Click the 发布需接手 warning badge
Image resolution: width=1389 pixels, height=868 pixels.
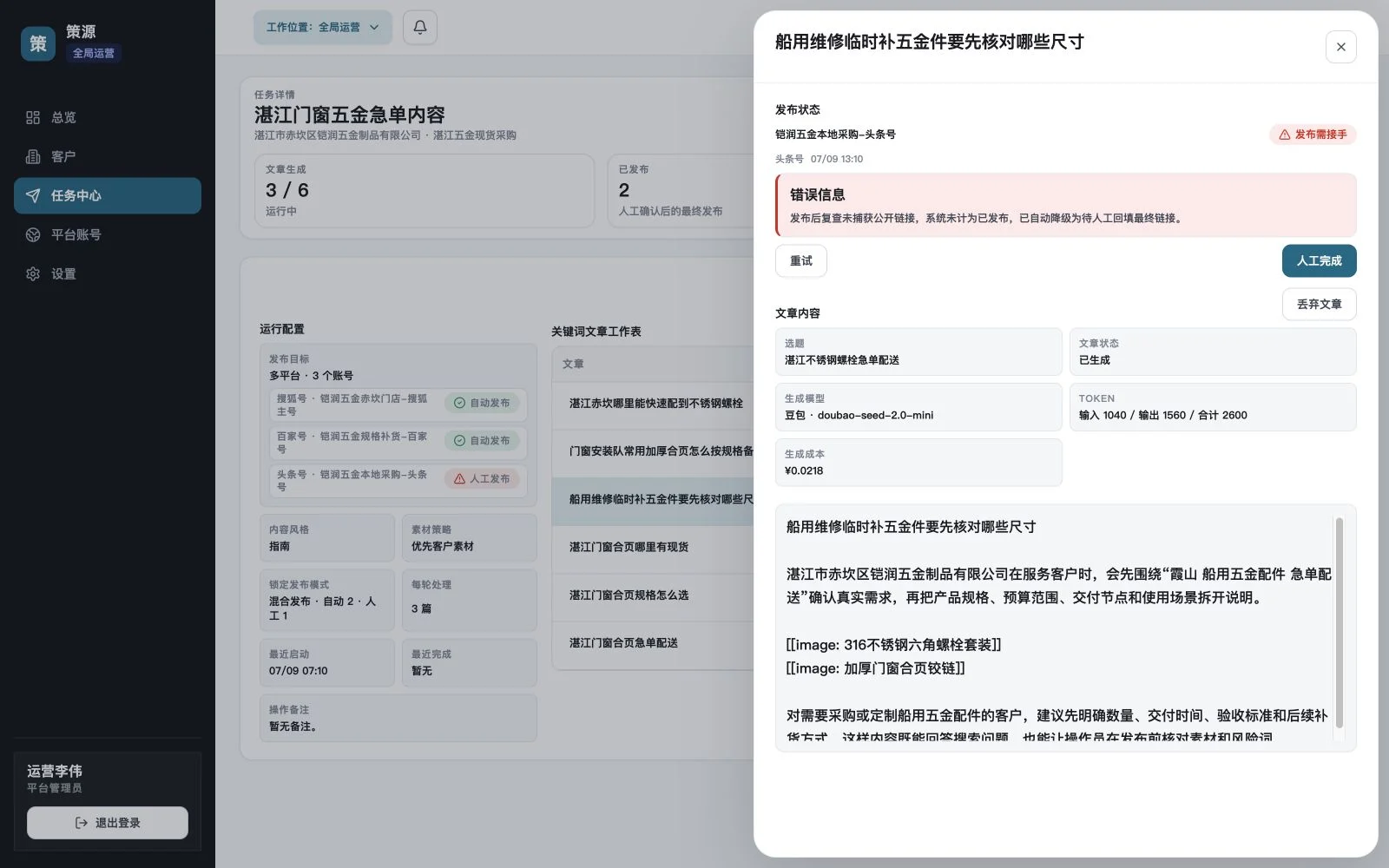click(1313, 135)
